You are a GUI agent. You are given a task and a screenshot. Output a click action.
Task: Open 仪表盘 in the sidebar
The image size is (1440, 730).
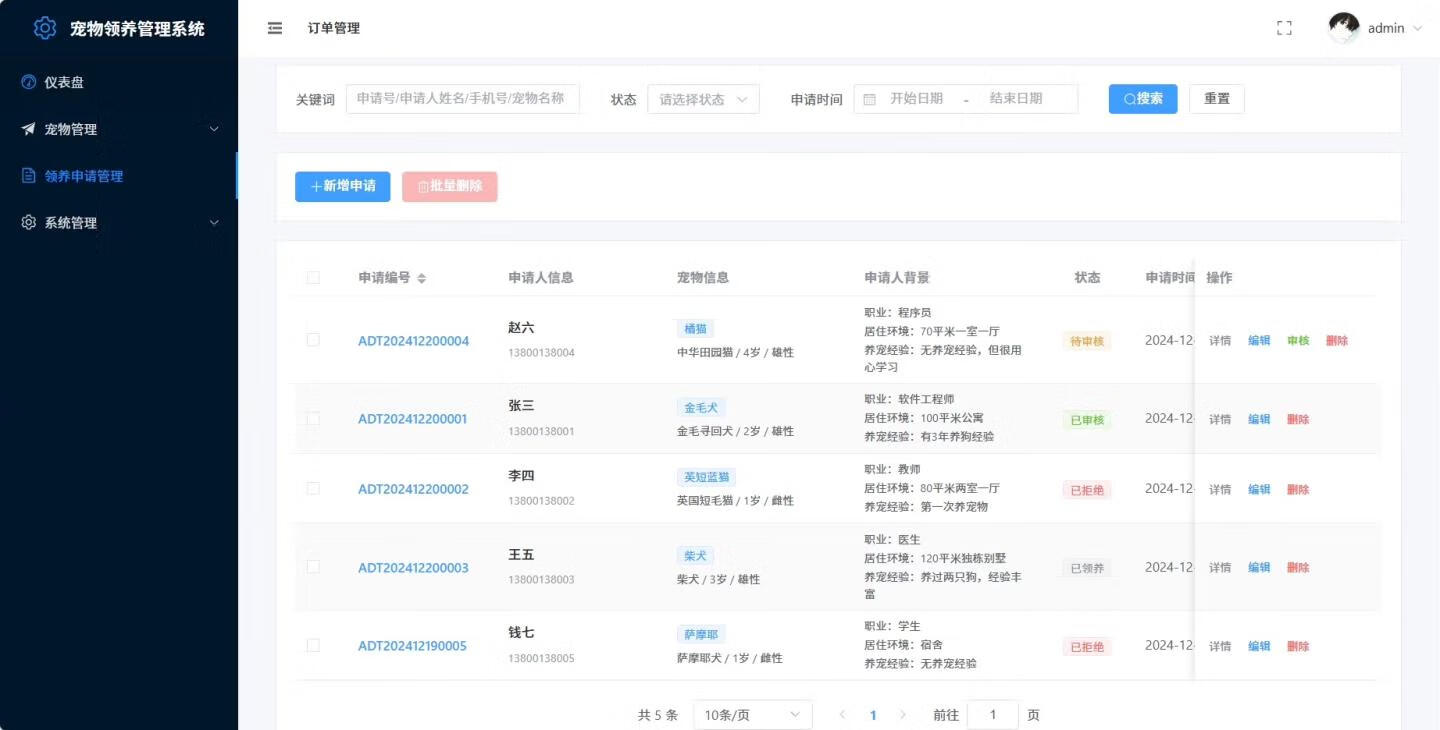click(64, 82)
